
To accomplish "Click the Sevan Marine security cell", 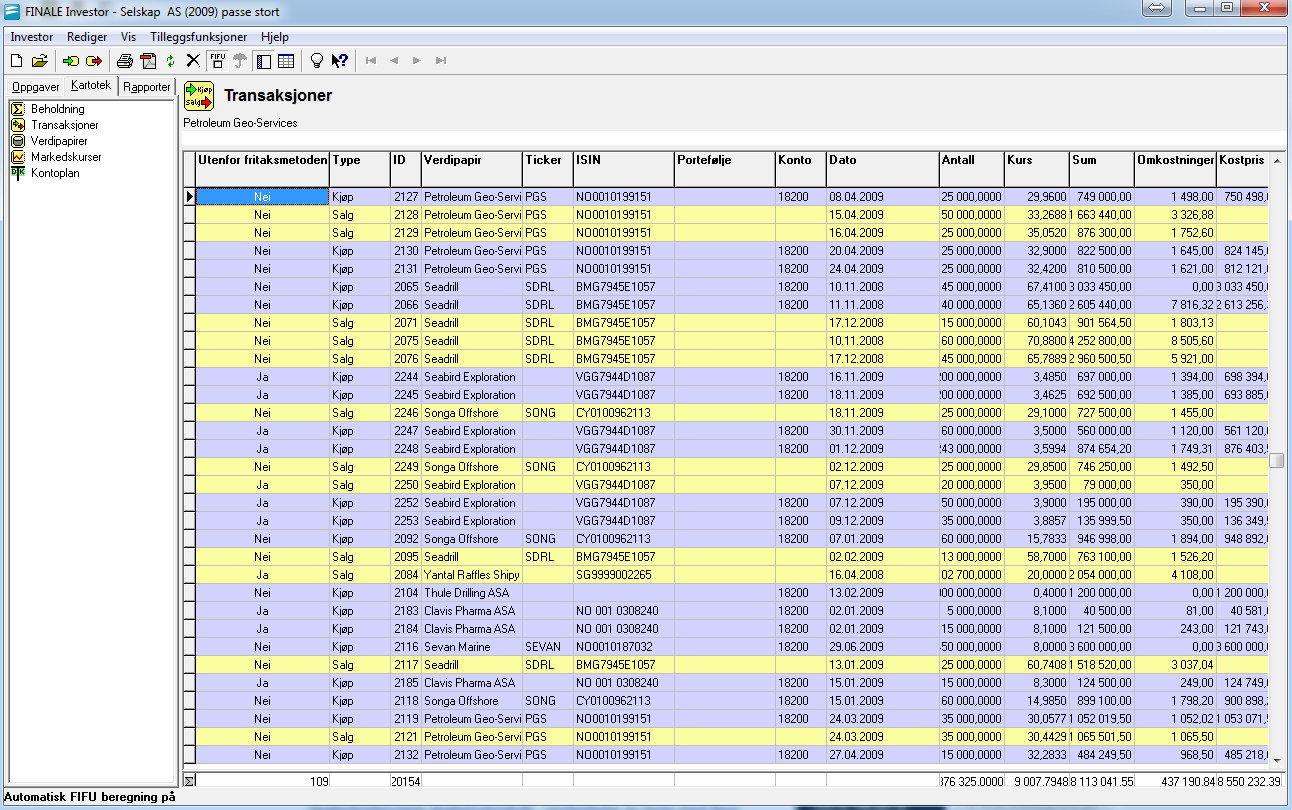I will pyautogui.click(x=472, y=647).
